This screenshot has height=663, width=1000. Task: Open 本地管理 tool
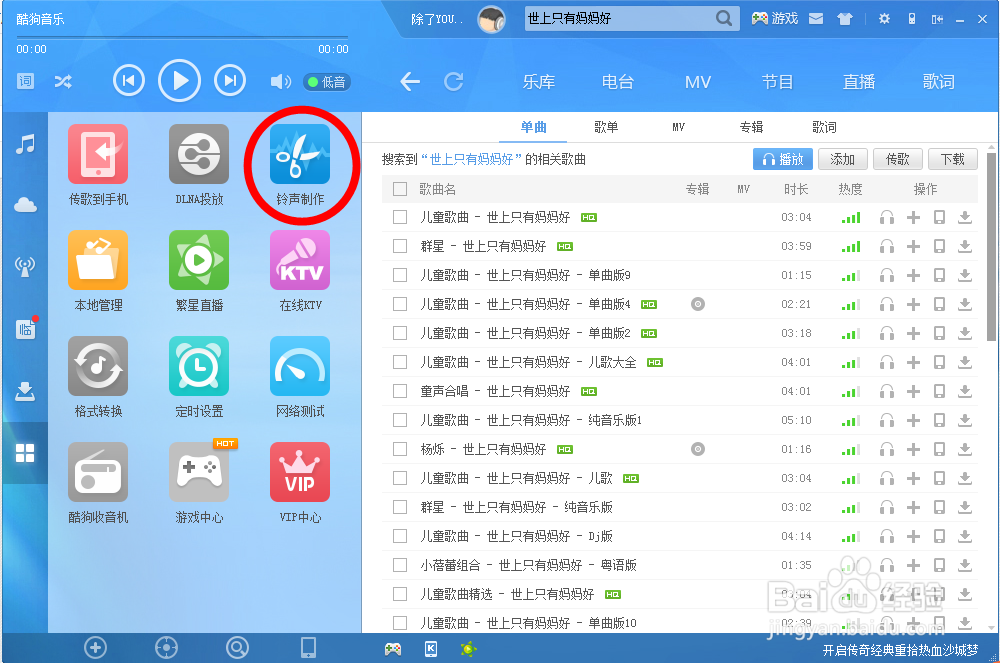click(98, 271)
